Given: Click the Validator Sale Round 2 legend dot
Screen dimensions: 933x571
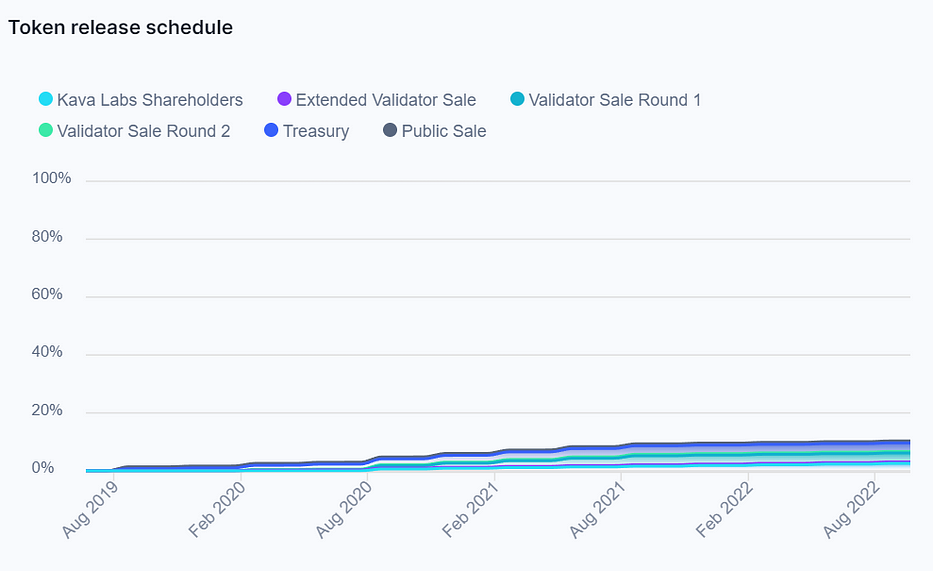Looking at the screenshot, I should [x=46, y=130].
